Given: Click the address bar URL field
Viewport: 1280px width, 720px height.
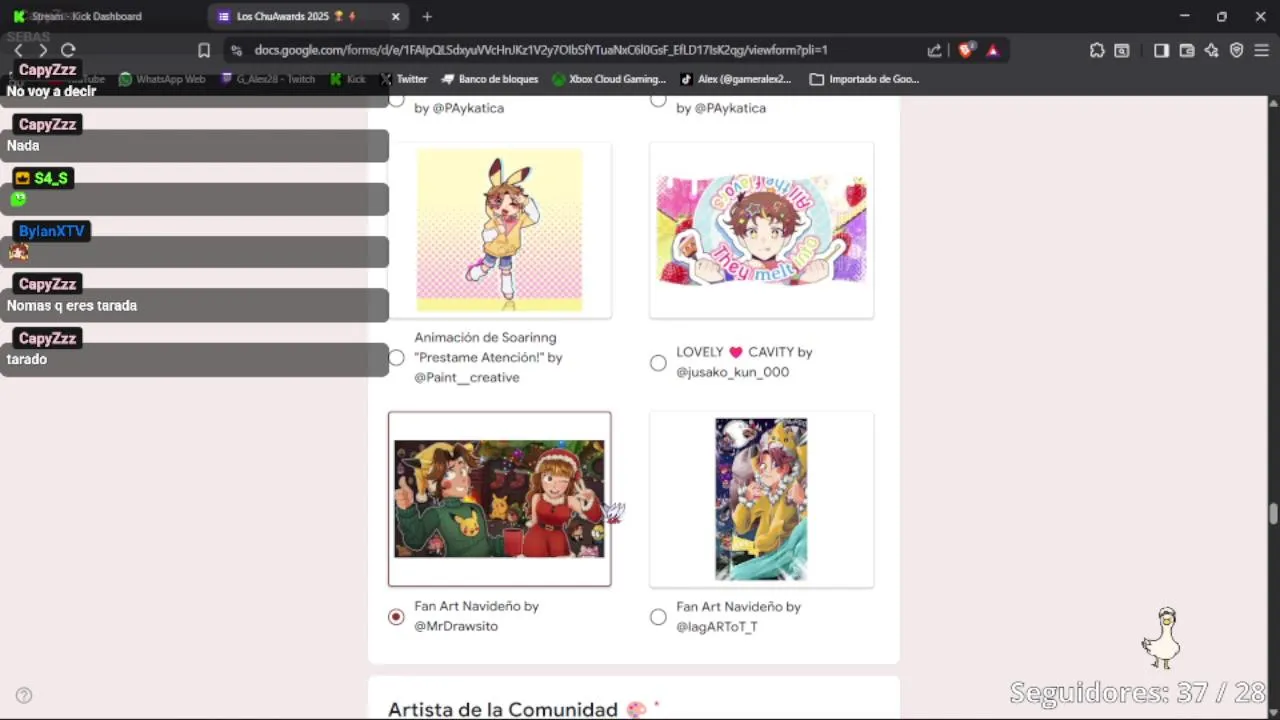Looking at the screenshot, I should point(540,50).
